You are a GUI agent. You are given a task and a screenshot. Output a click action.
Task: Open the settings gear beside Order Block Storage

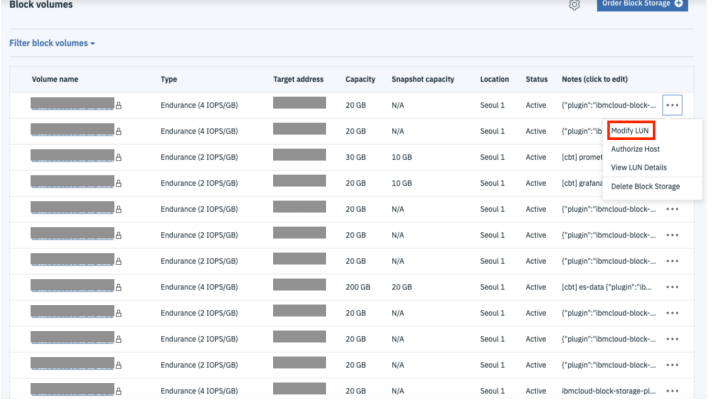pyautogui.click(x=574, y=5)
